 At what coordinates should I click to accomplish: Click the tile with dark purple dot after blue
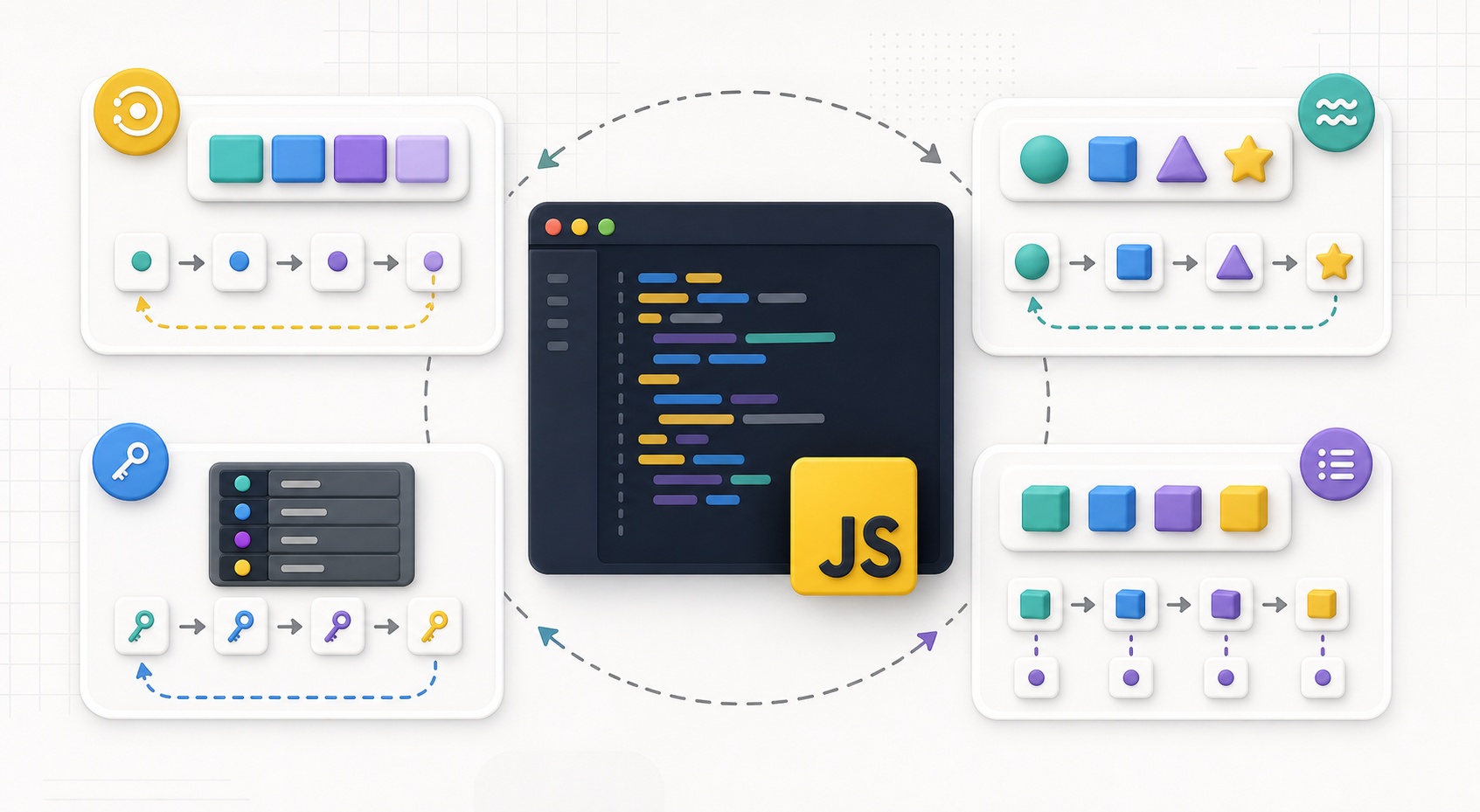(x=337, y=261)
